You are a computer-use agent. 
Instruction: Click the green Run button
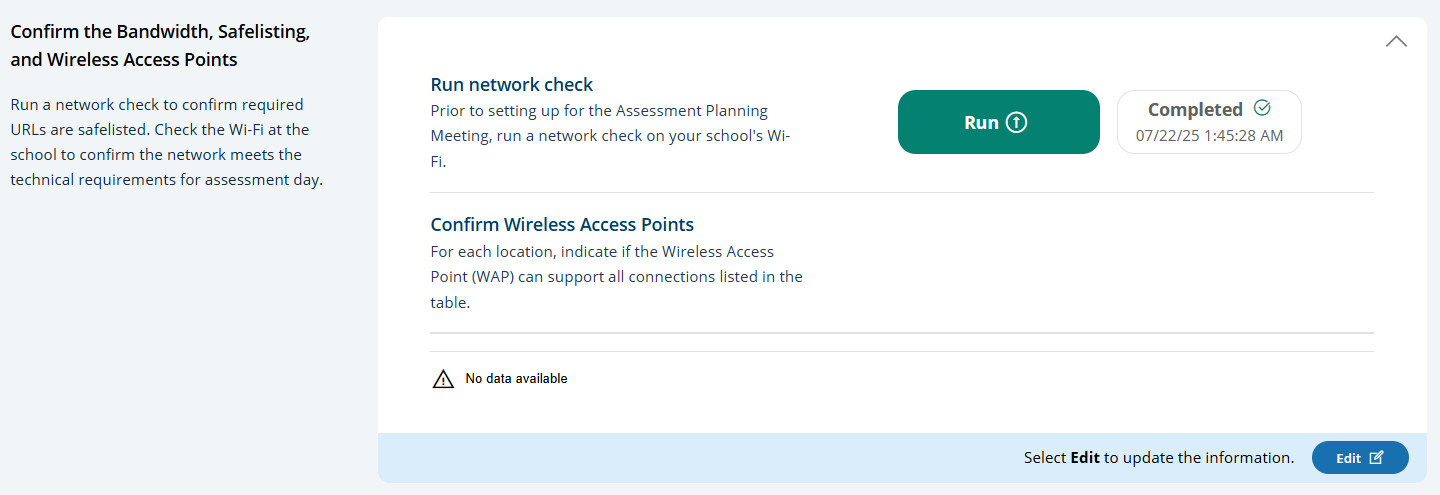pos(998,122)
